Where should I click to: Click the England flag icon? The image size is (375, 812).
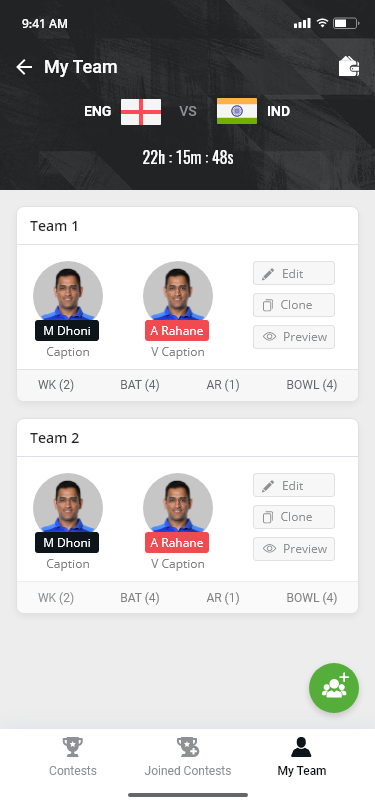tap(141, 111)
